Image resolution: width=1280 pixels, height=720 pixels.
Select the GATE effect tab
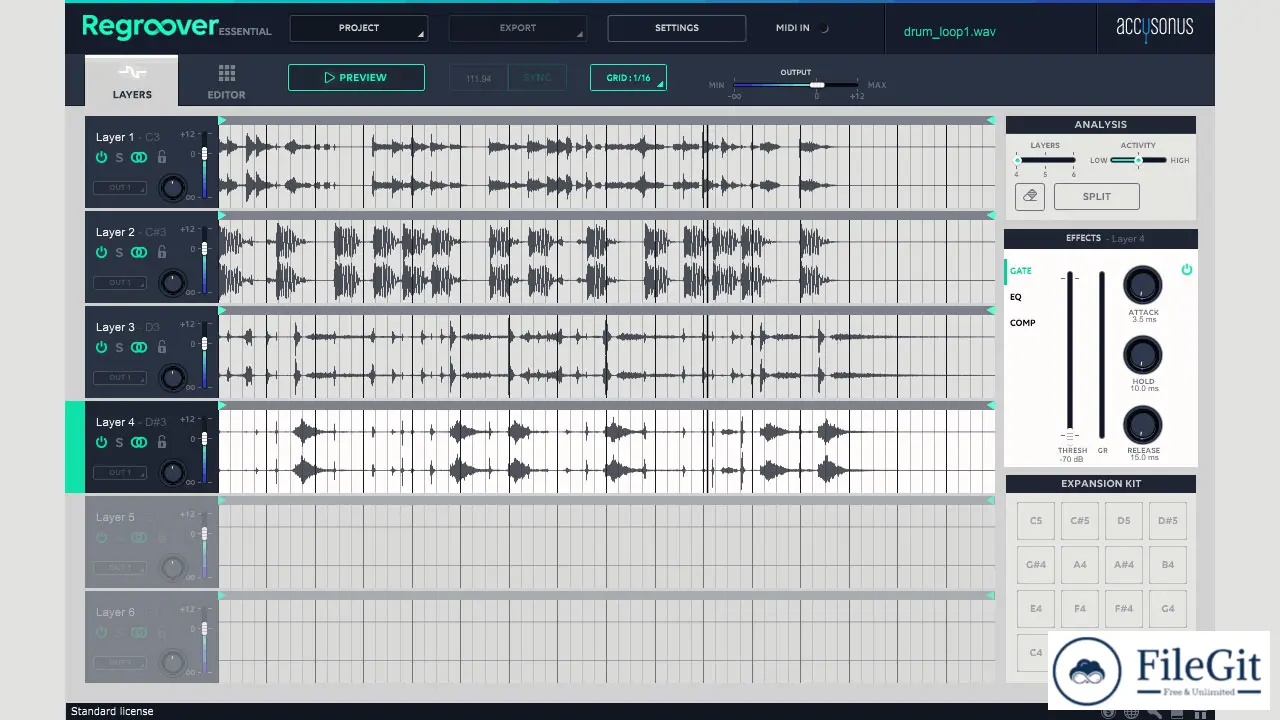pos(1020,271)
